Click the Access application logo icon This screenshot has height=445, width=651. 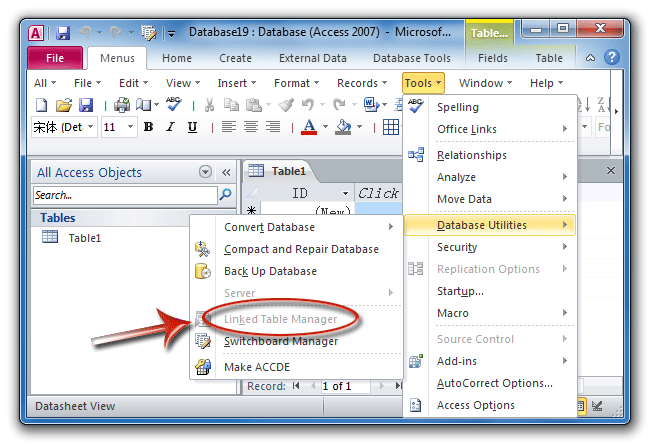point(36,32)
